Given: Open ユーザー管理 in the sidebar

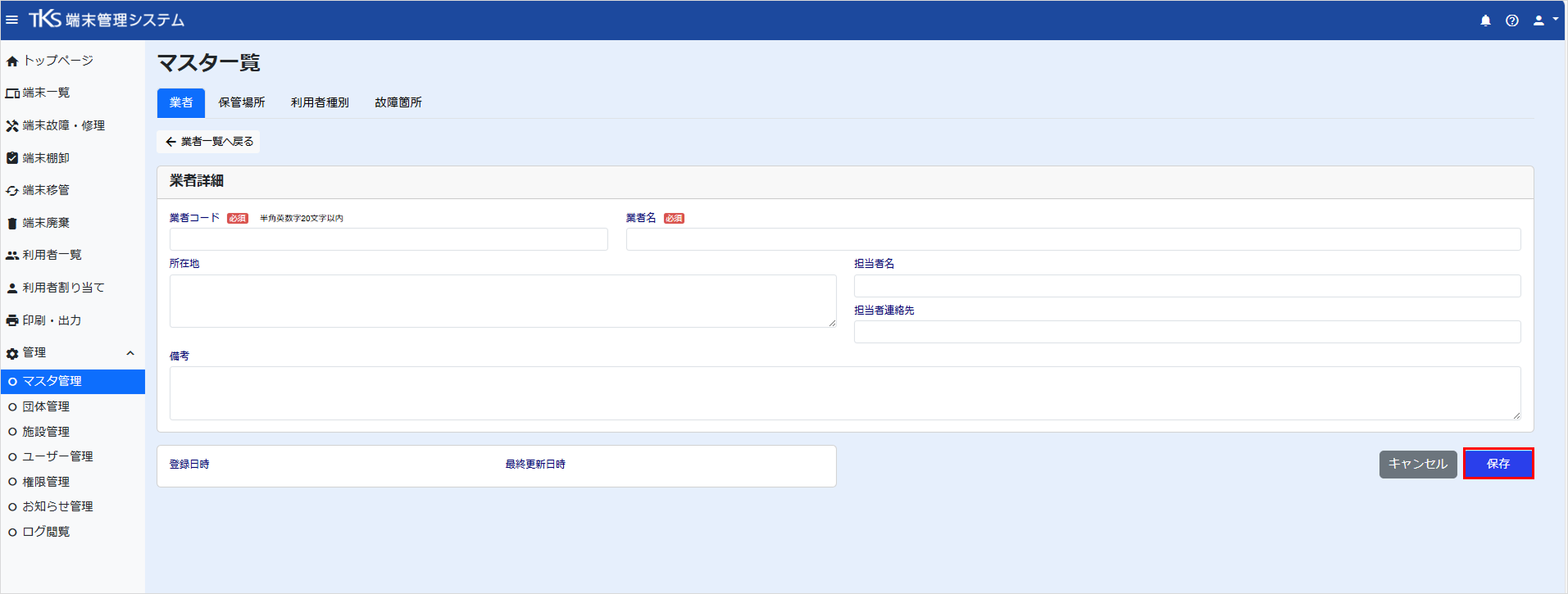Looking at the screenshot, I should 57,456.
